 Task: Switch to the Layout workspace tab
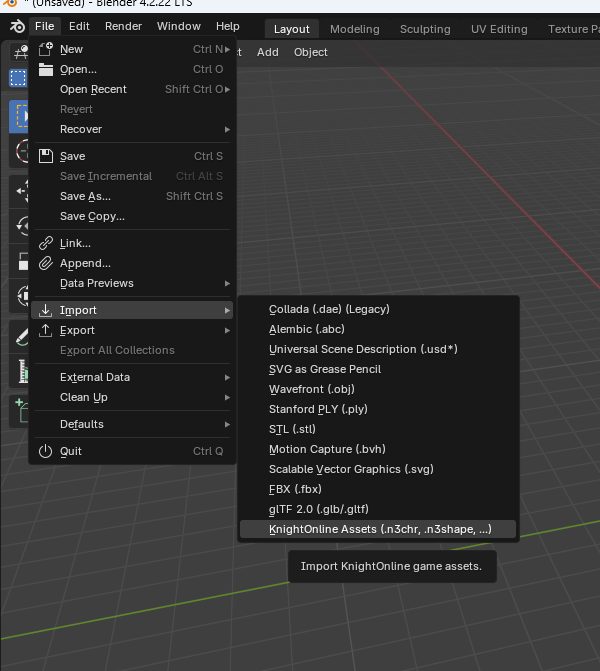pyautogui.click(x=291, y=29)
